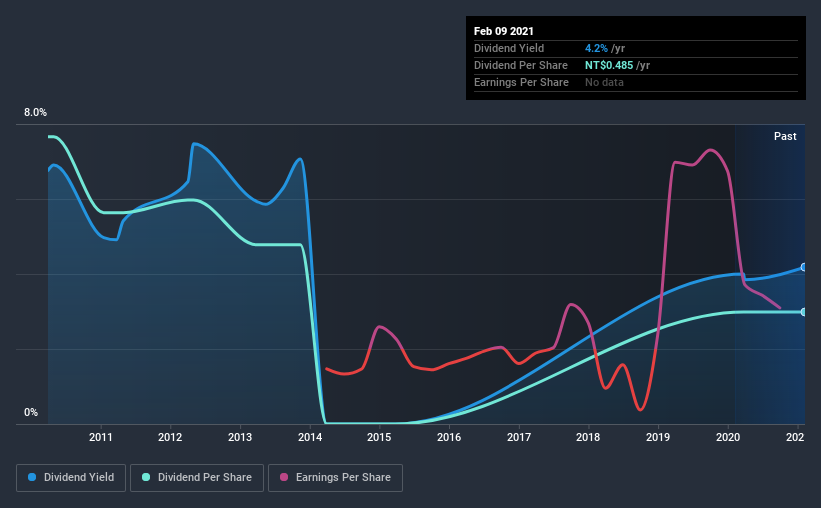Click the 2014 x-axis label

(310, 437)
